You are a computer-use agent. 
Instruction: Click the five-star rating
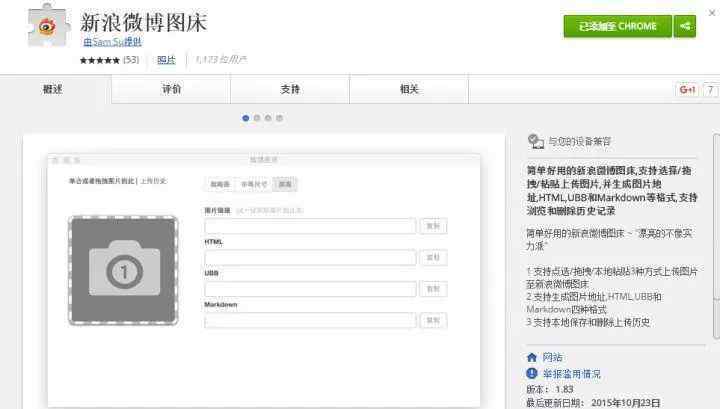pos(100,60)
